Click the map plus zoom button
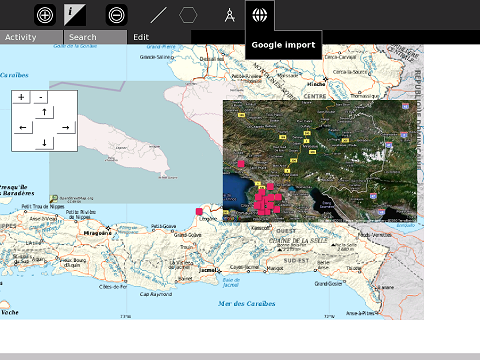The height and width of the screenshot is (360, 480). pos(21,97)
